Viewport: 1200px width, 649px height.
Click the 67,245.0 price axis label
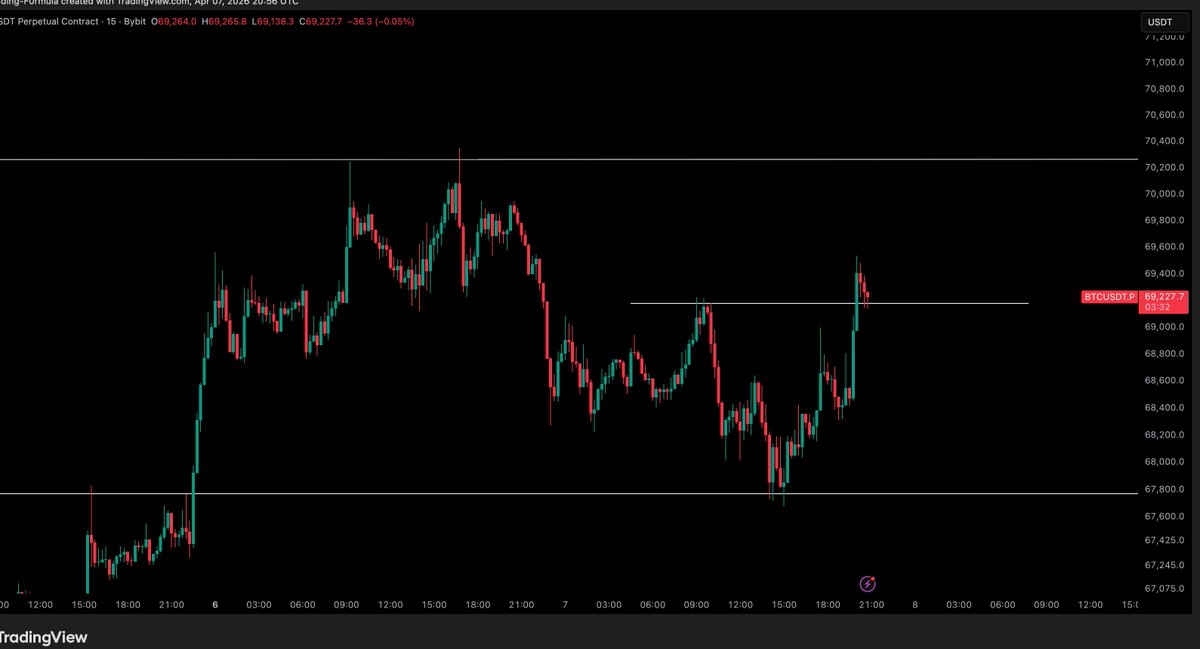[1165, 564]
